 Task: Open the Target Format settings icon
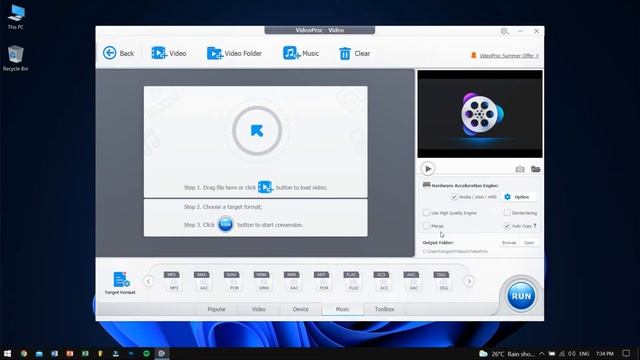click(x=121, y=280)
